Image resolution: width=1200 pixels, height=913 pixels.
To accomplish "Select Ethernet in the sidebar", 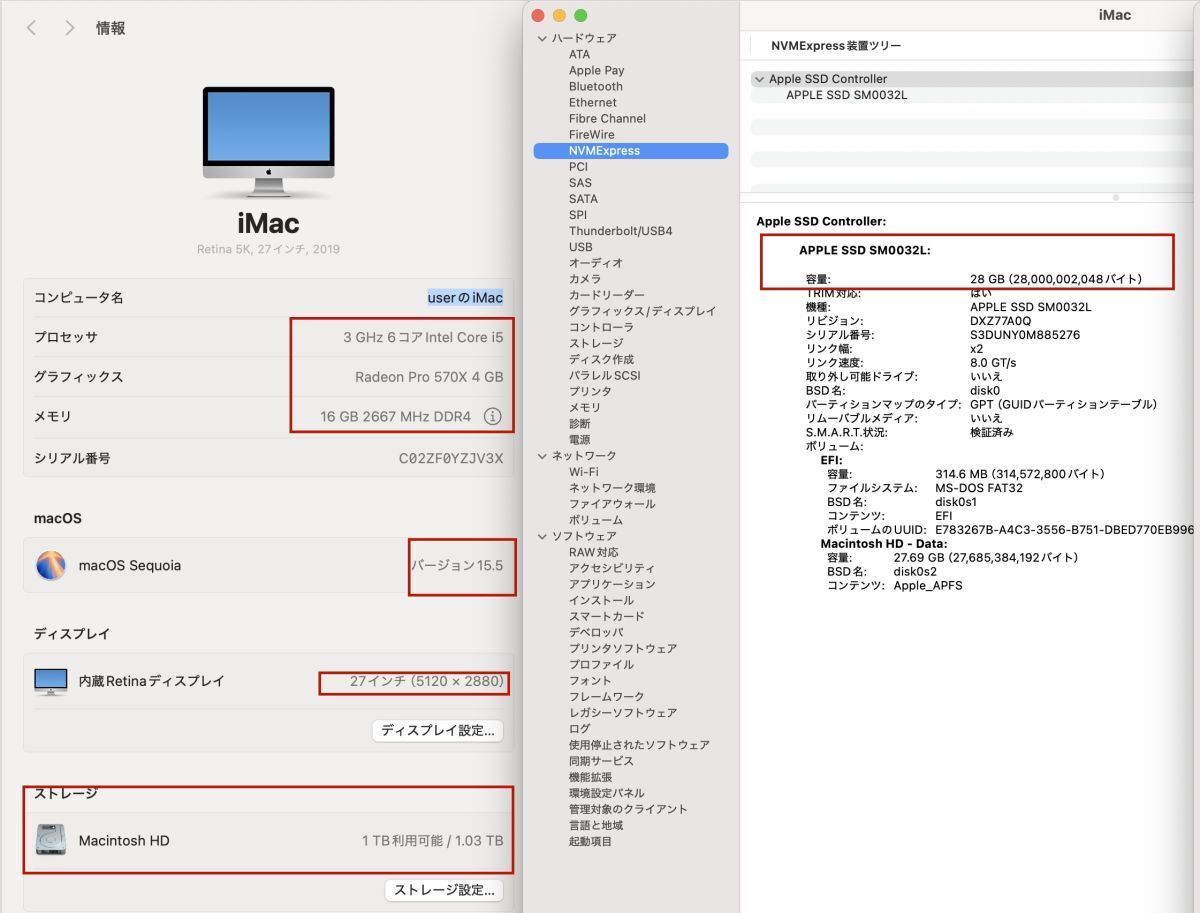I will point(593,102).
